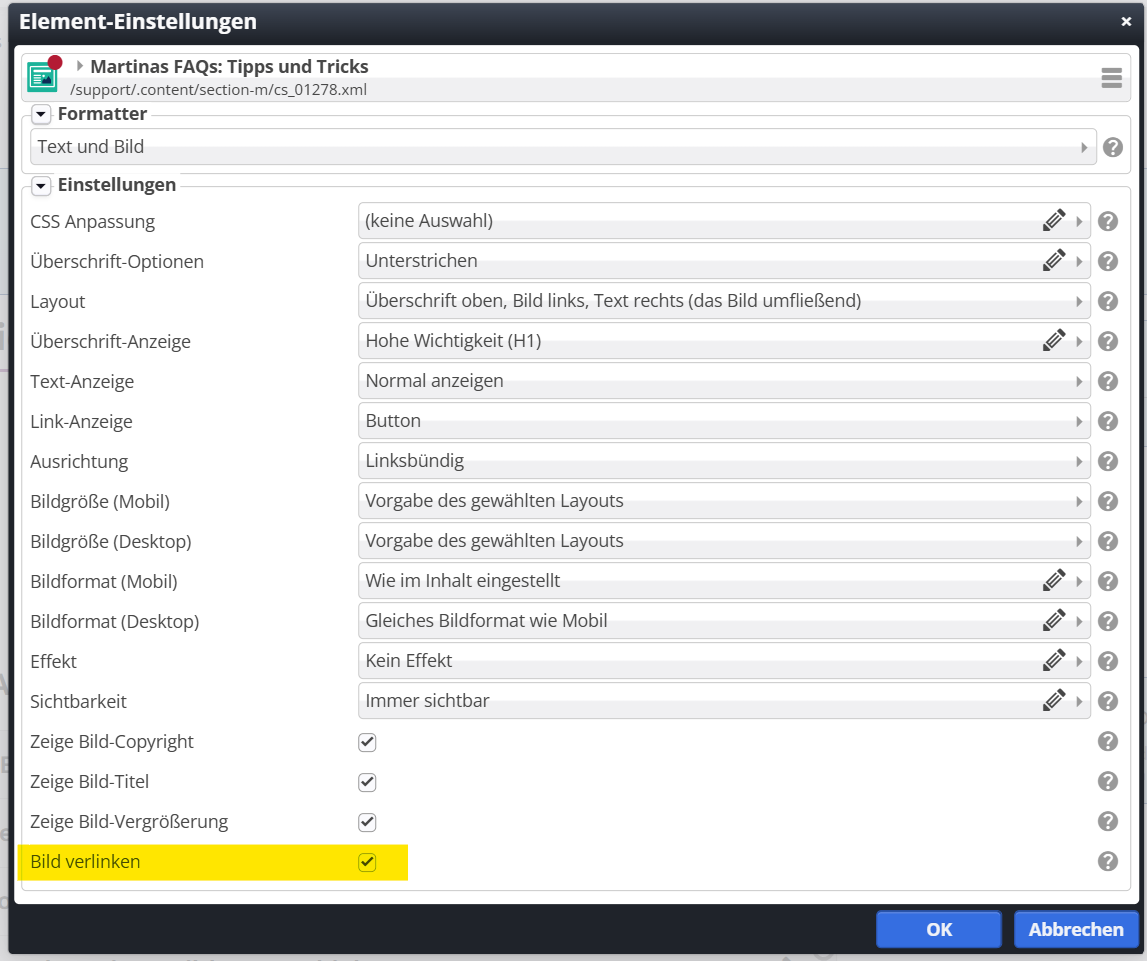Click pencil icon for Bildformat (Desktop)

click(1053, 621)
